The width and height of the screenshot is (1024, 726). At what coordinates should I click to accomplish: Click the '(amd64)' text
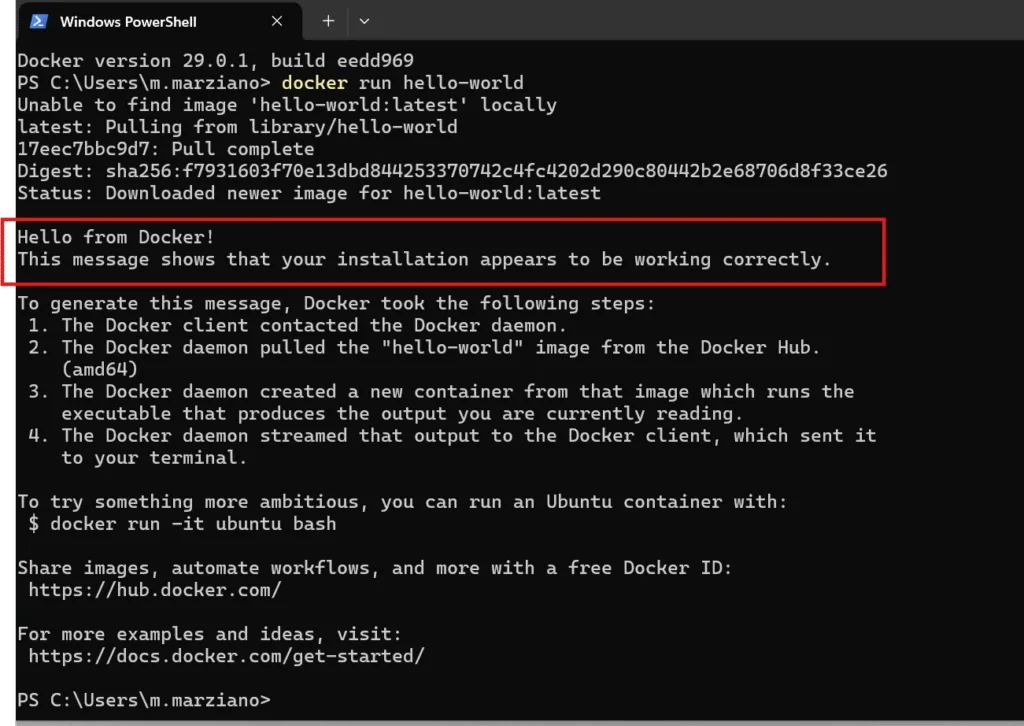(x=100, y=369)
